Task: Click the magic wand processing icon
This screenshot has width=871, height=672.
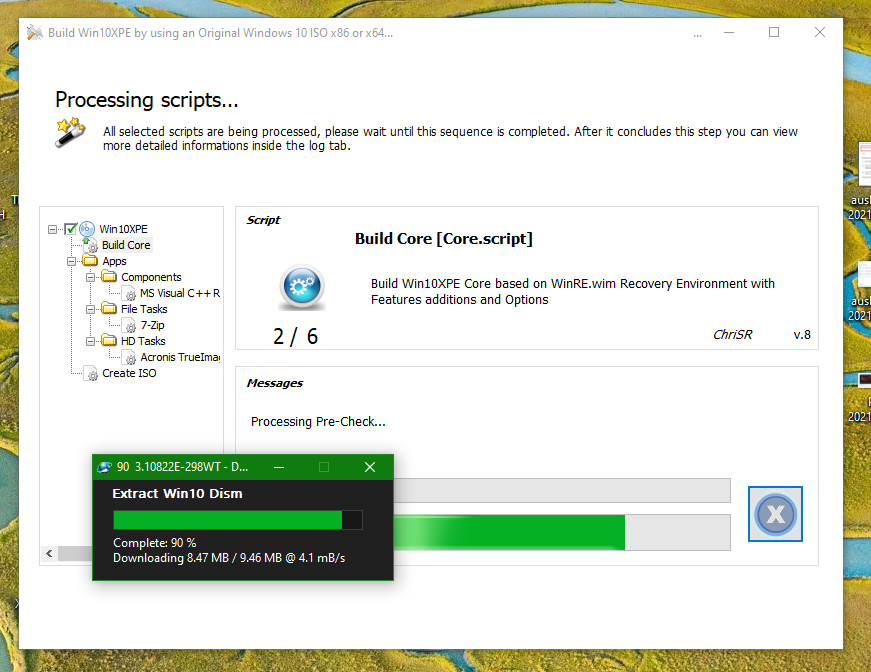Action: [71, 132]
